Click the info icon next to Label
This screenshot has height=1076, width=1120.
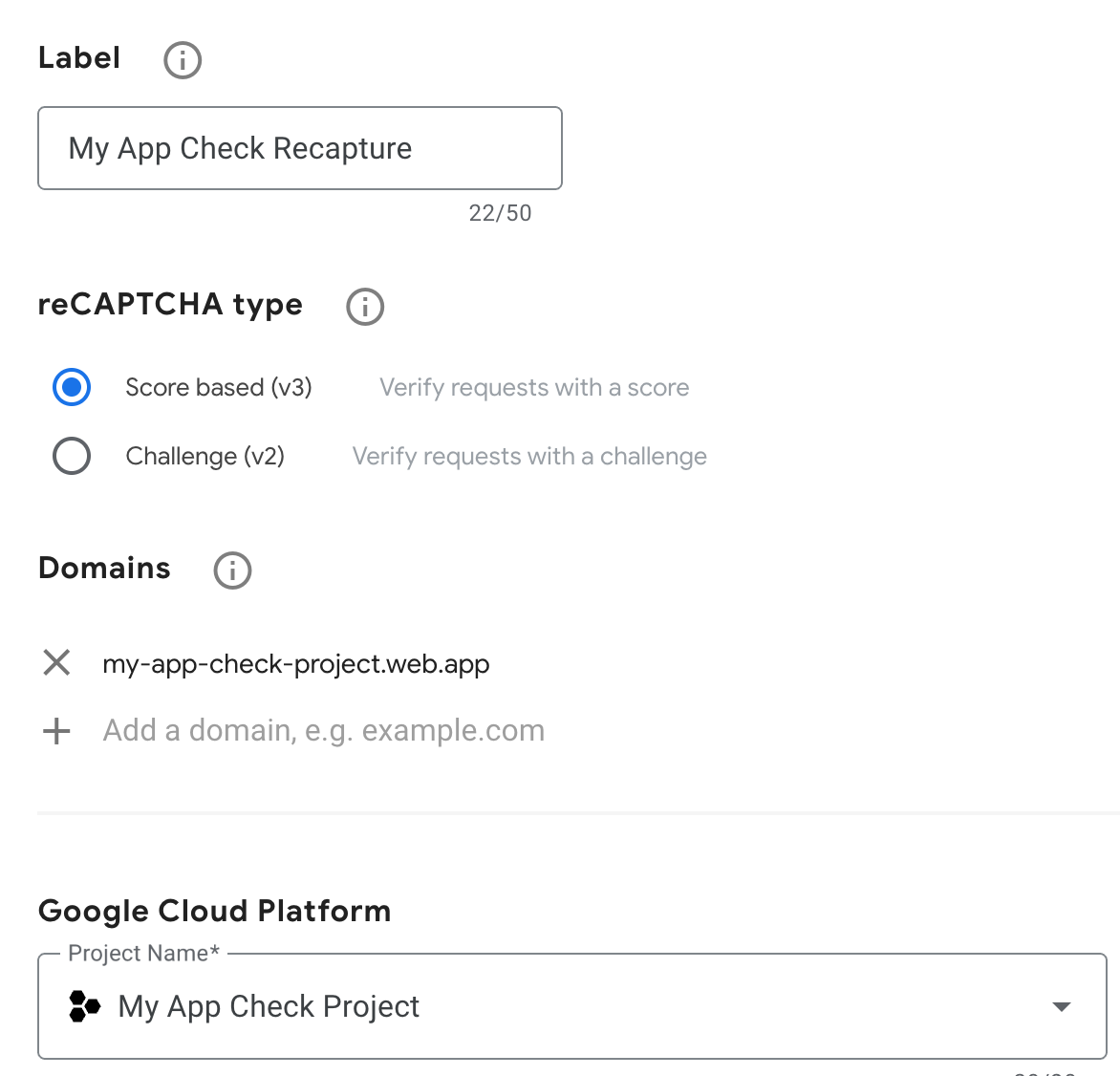click(x=182, y=59)
